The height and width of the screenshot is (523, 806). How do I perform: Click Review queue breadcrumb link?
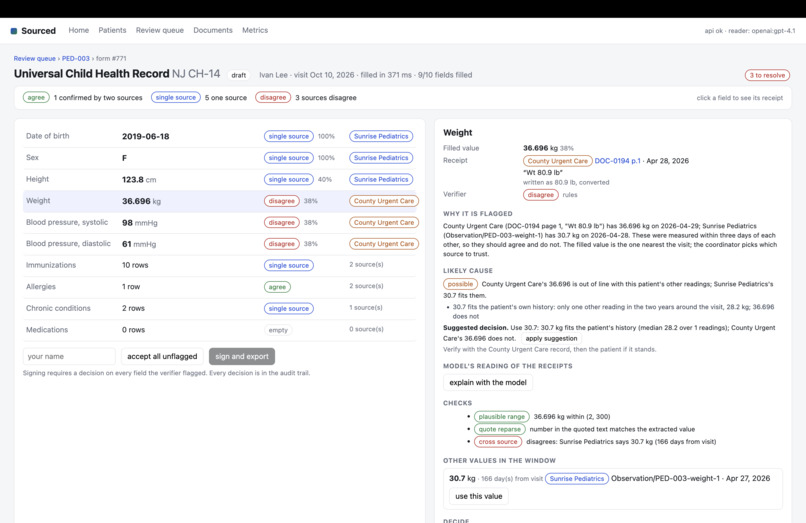point(34,59)
